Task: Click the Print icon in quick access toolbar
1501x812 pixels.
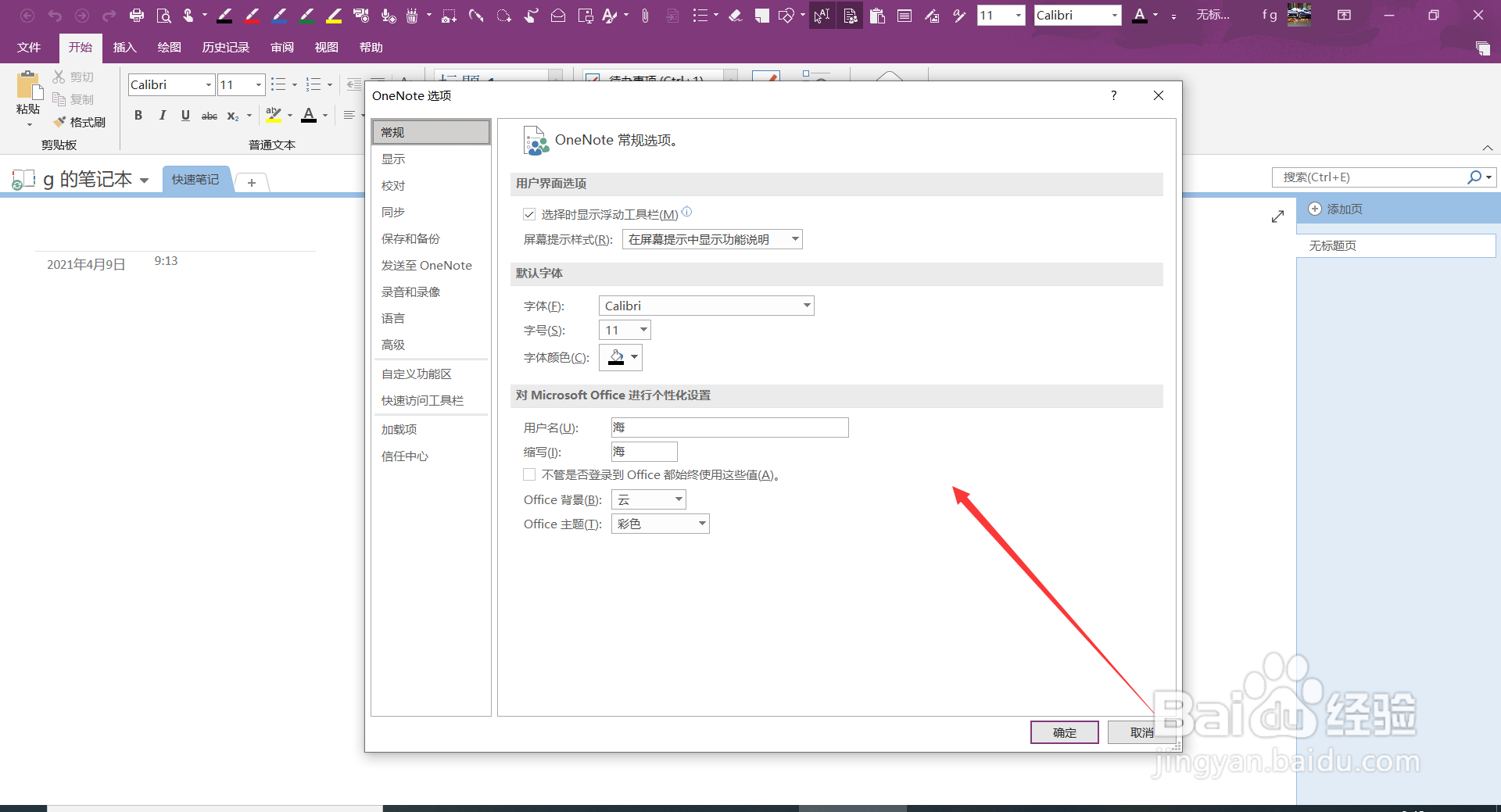Action: pos(137,15)
